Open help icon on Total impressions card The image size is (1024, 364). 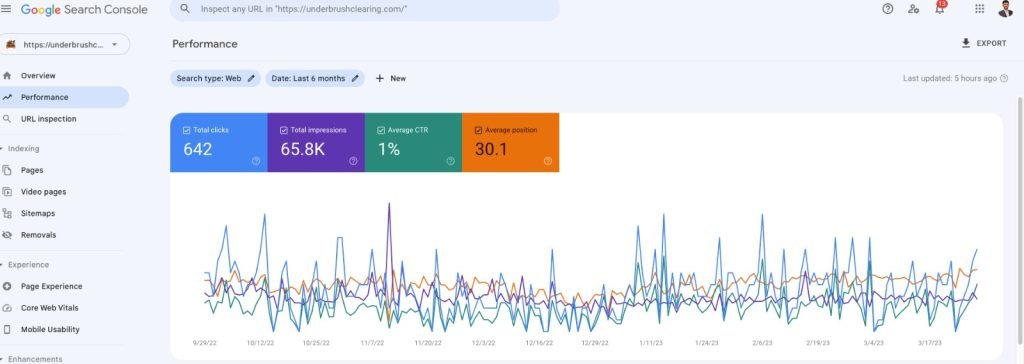353,161
